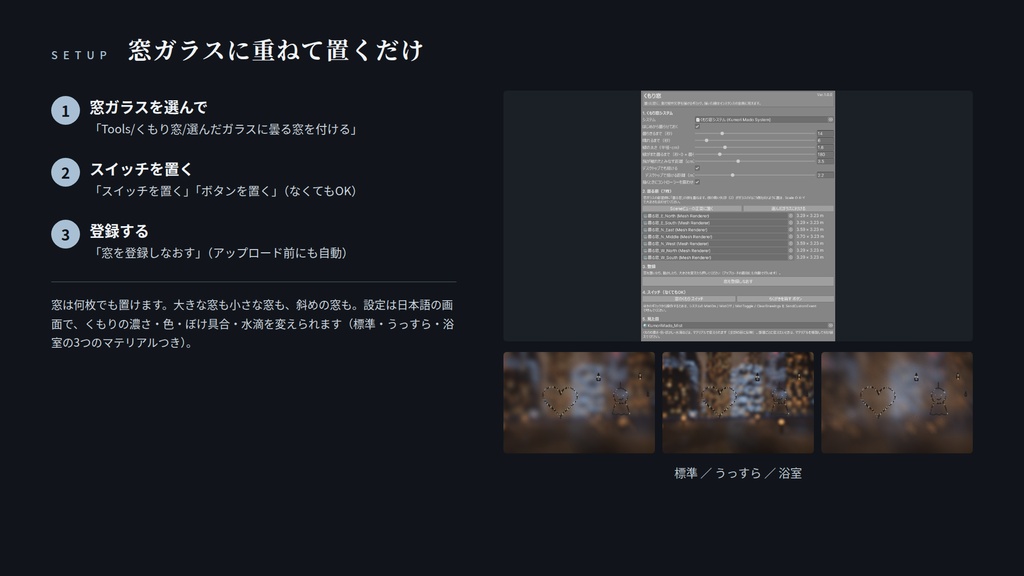Click slider handle with value 6
Viewport: 1024px width, 576px height.
[707, 140]
